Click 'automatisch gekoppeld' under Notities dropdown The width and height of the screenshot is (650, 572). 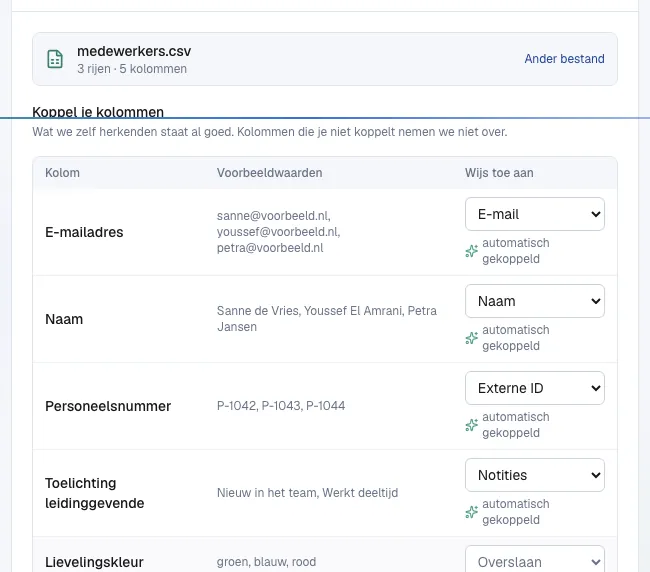tap(516, 512)
